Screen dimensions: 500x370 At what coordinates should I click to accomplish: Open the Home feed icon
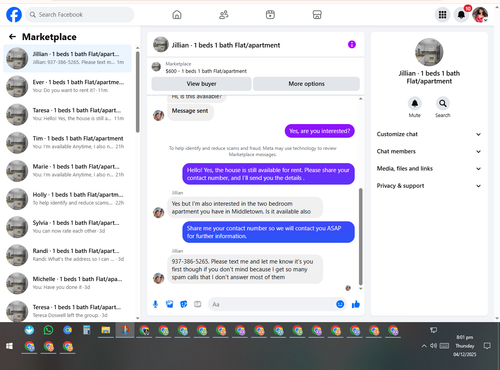pyautogui.click(x=177, y=15)
